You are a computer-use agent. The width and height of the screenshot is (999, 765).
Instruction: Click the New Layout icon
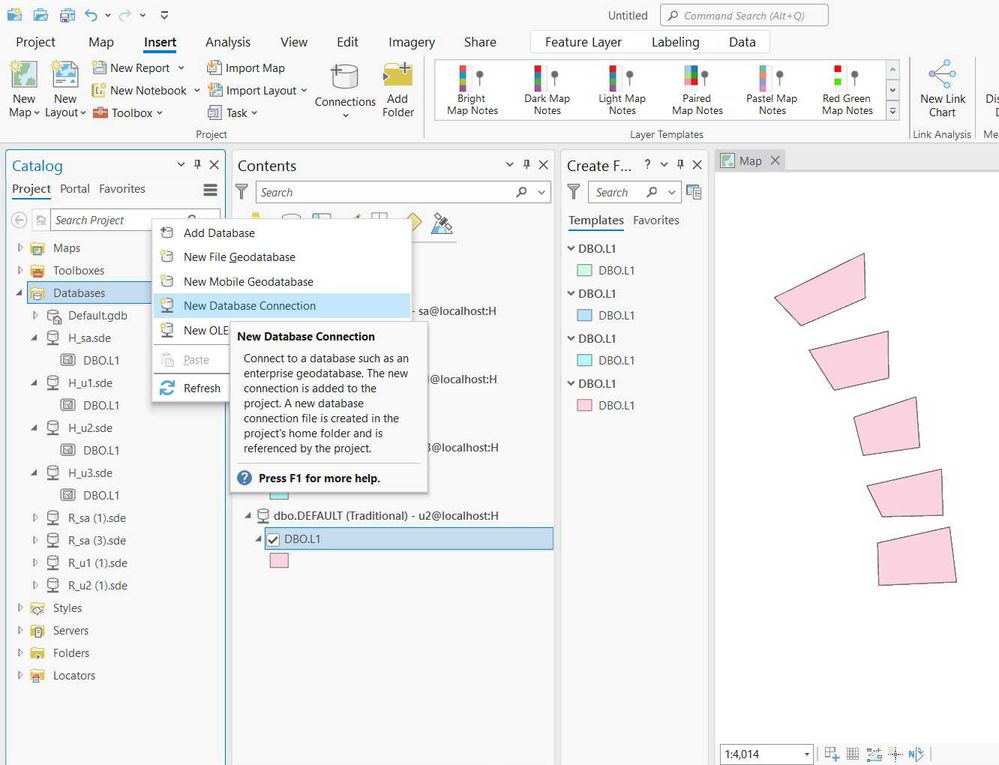(x=65, y=75)
